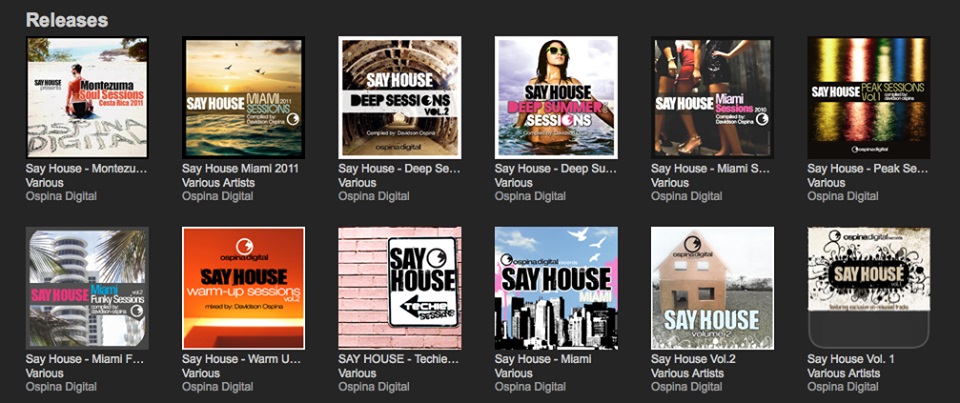Open the 'Say House Vol. 1' title link

pos(851,359)
